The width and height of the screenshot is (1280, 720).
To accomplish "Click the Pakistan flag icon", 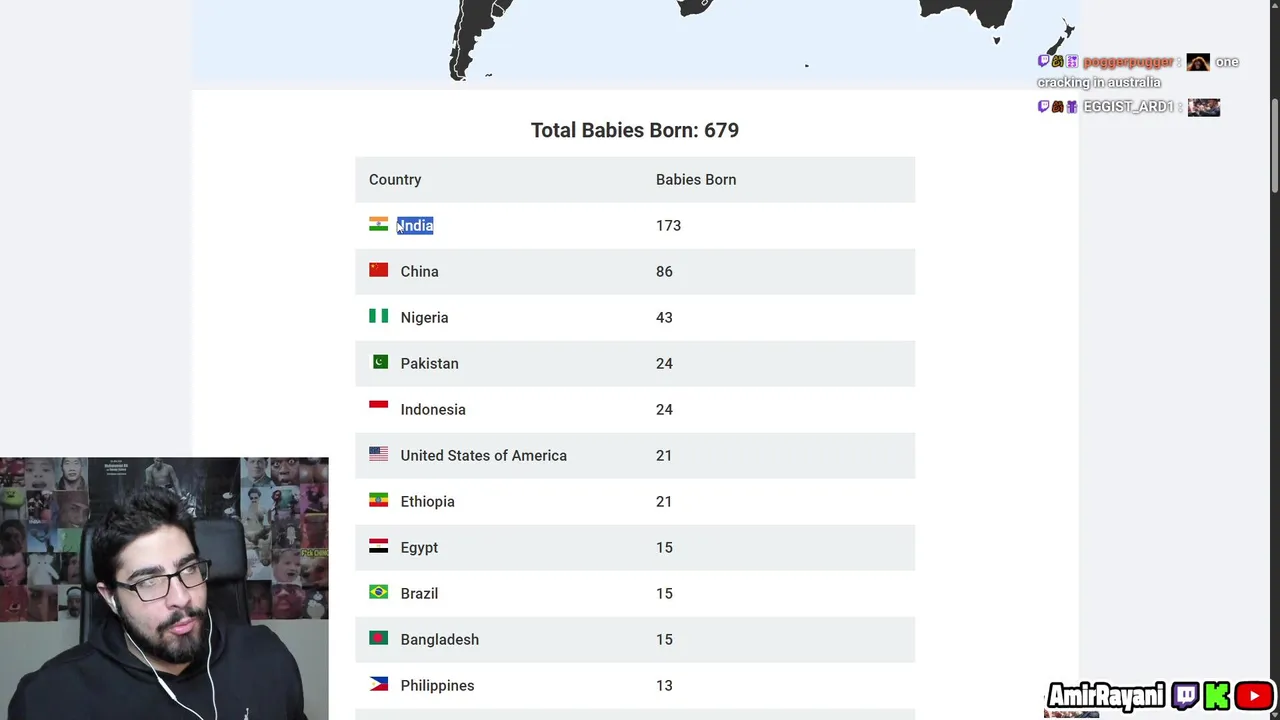I will [x=378, y=363].
